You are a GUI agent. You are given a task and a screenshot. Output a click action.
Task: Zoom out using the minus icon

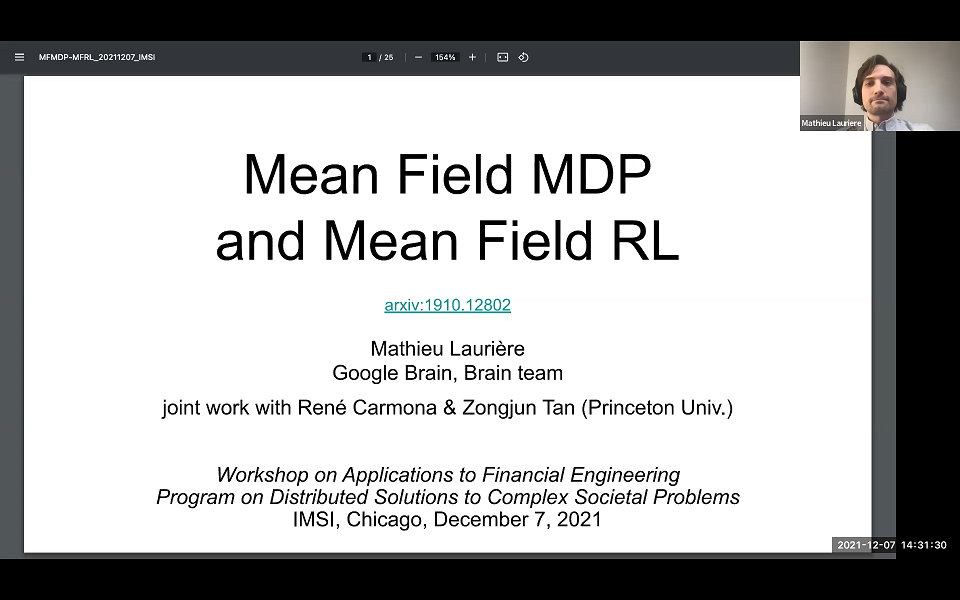pyautogui.click(x=418, y=57)
